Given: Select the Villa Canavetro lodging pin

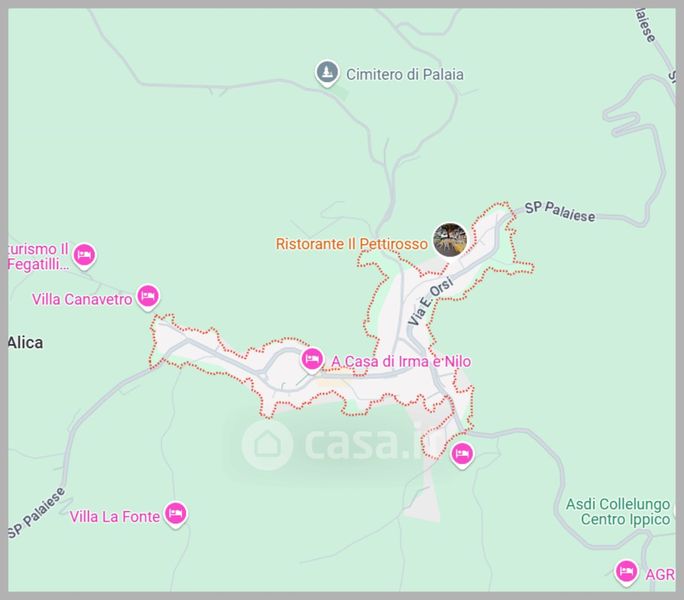Looking at the screenshot, I should click(148, 297).
